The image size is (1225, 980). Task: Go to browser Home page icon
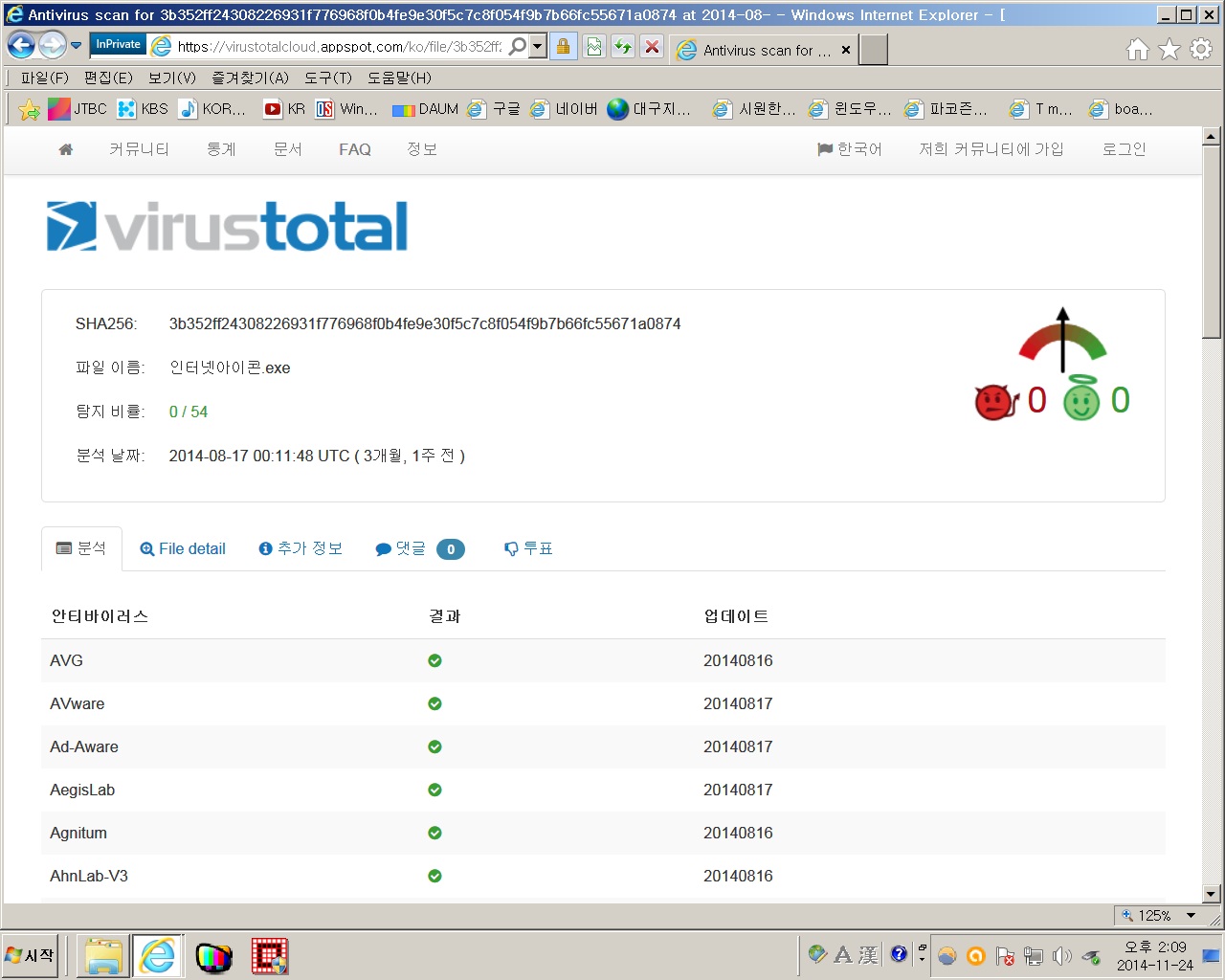[x=1137, y=49]
